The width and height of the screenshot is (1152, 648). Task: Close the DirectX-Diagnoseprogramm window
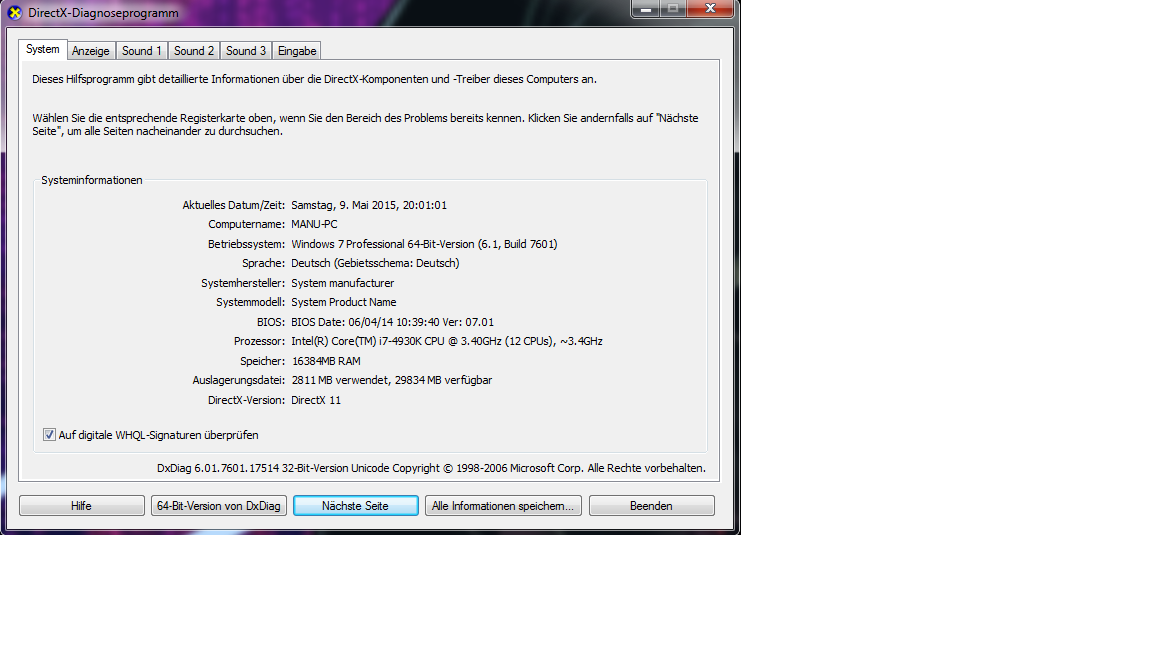coord(710,9)
